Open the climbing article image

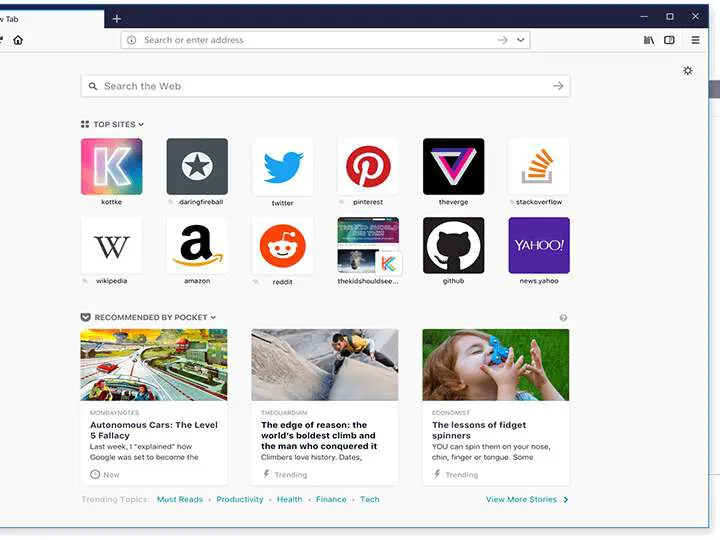pos(325,365)
